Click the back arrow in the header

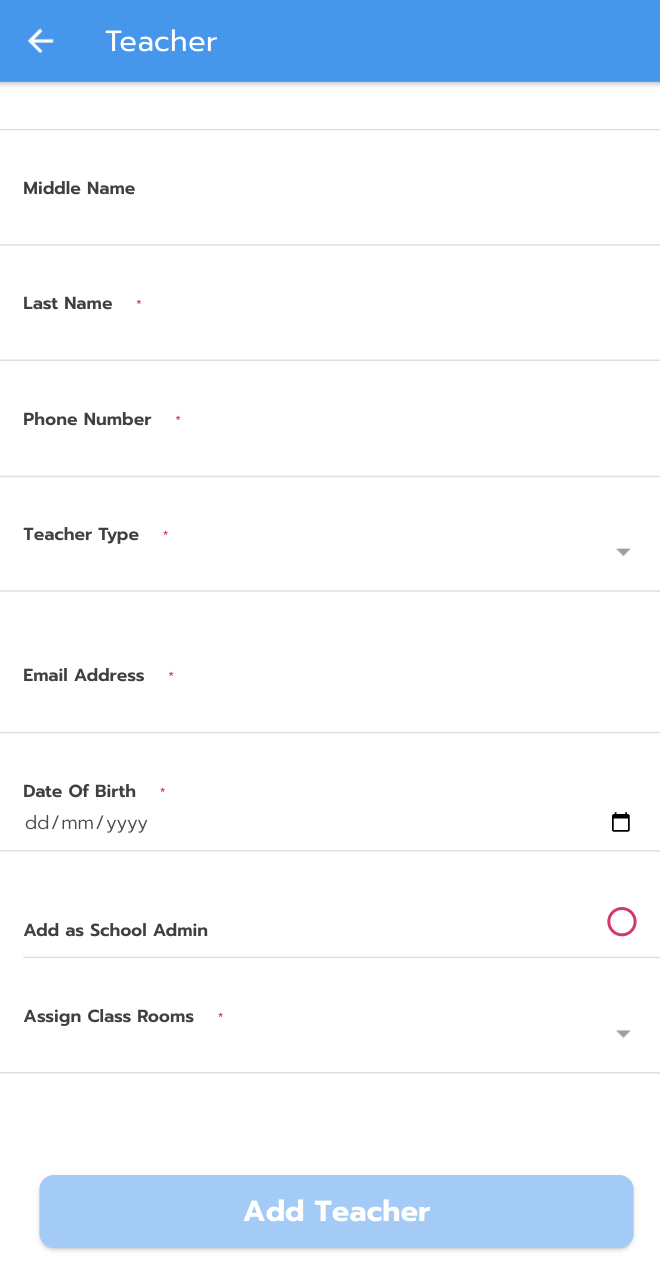[39, 41]
